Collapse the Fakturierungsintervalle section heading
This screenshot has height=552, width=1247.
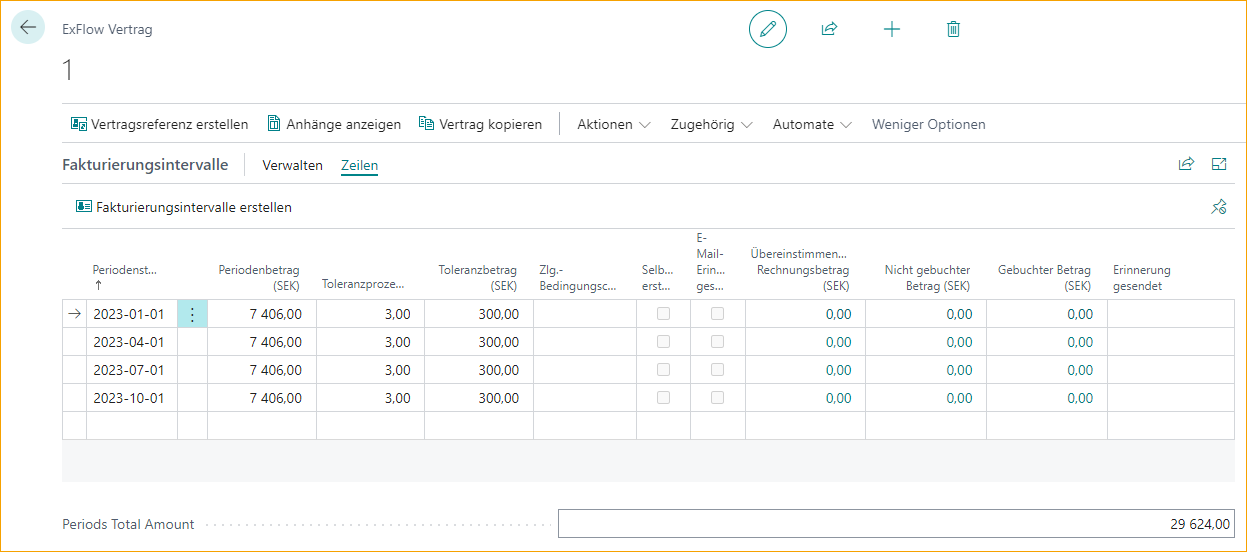point(145,165)
